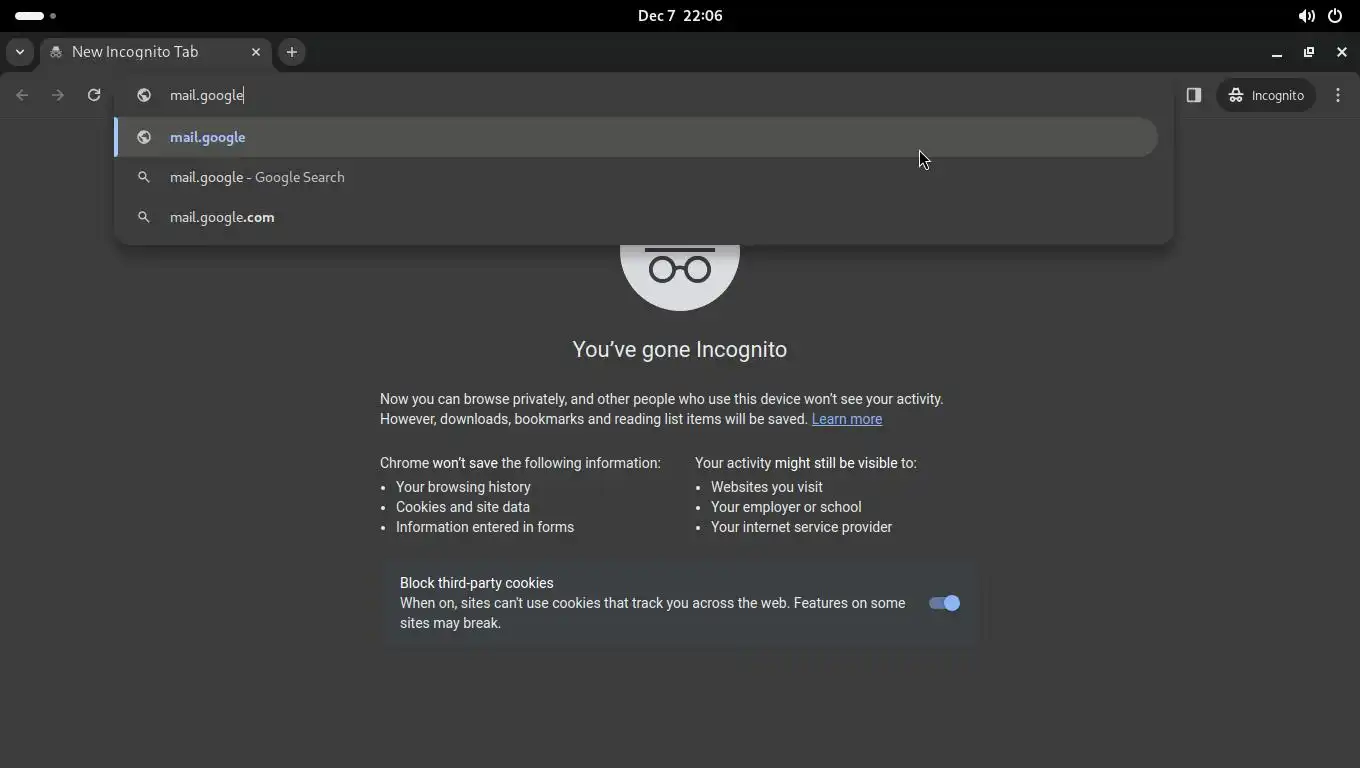Click "Information entered in forms" text
The image size is (1360, 768).
pyautogui.click(x=485, y=527)
